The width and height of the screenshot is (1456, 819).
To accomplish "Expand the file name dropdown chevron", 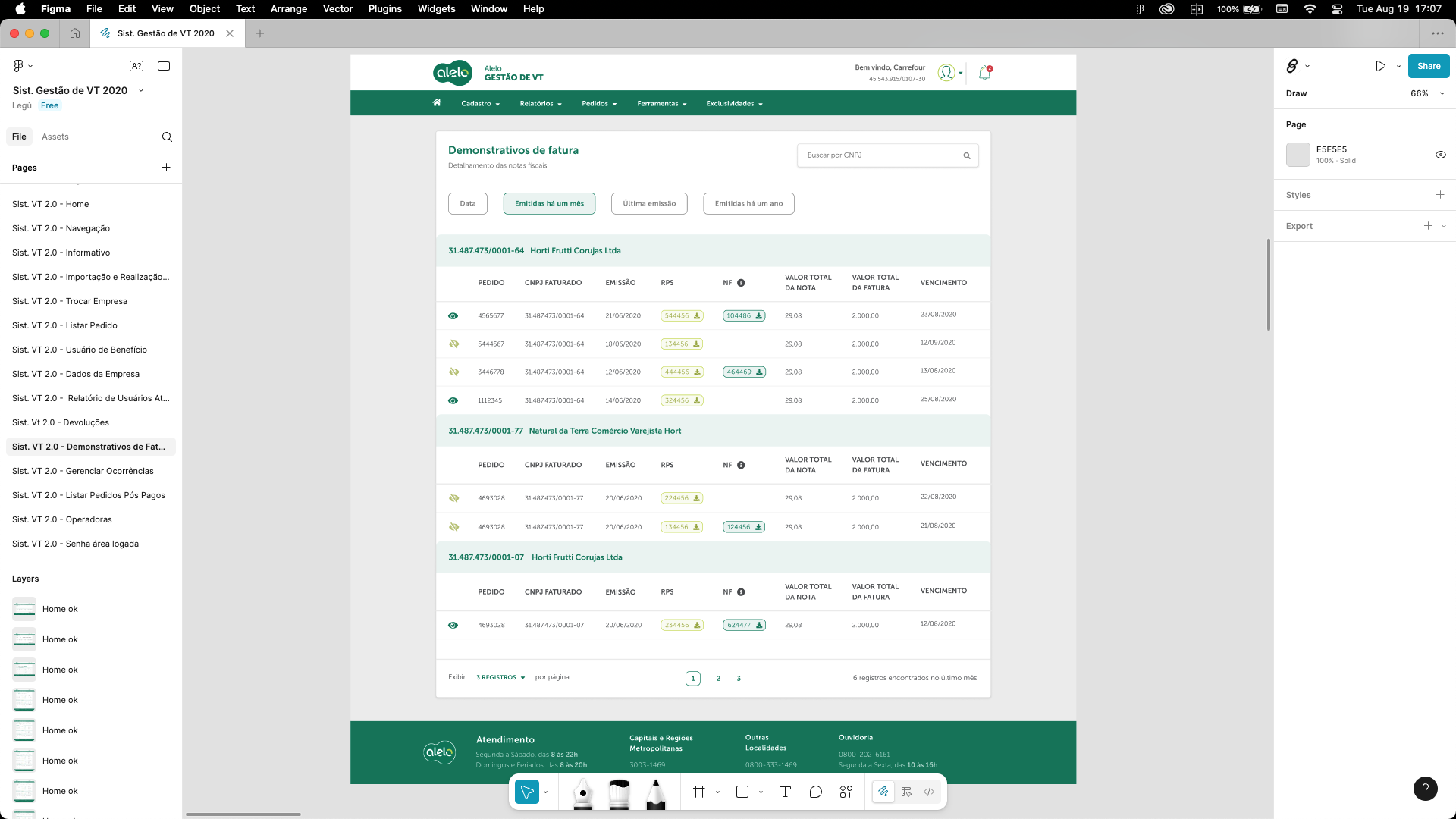I will (x=141, y=90).
